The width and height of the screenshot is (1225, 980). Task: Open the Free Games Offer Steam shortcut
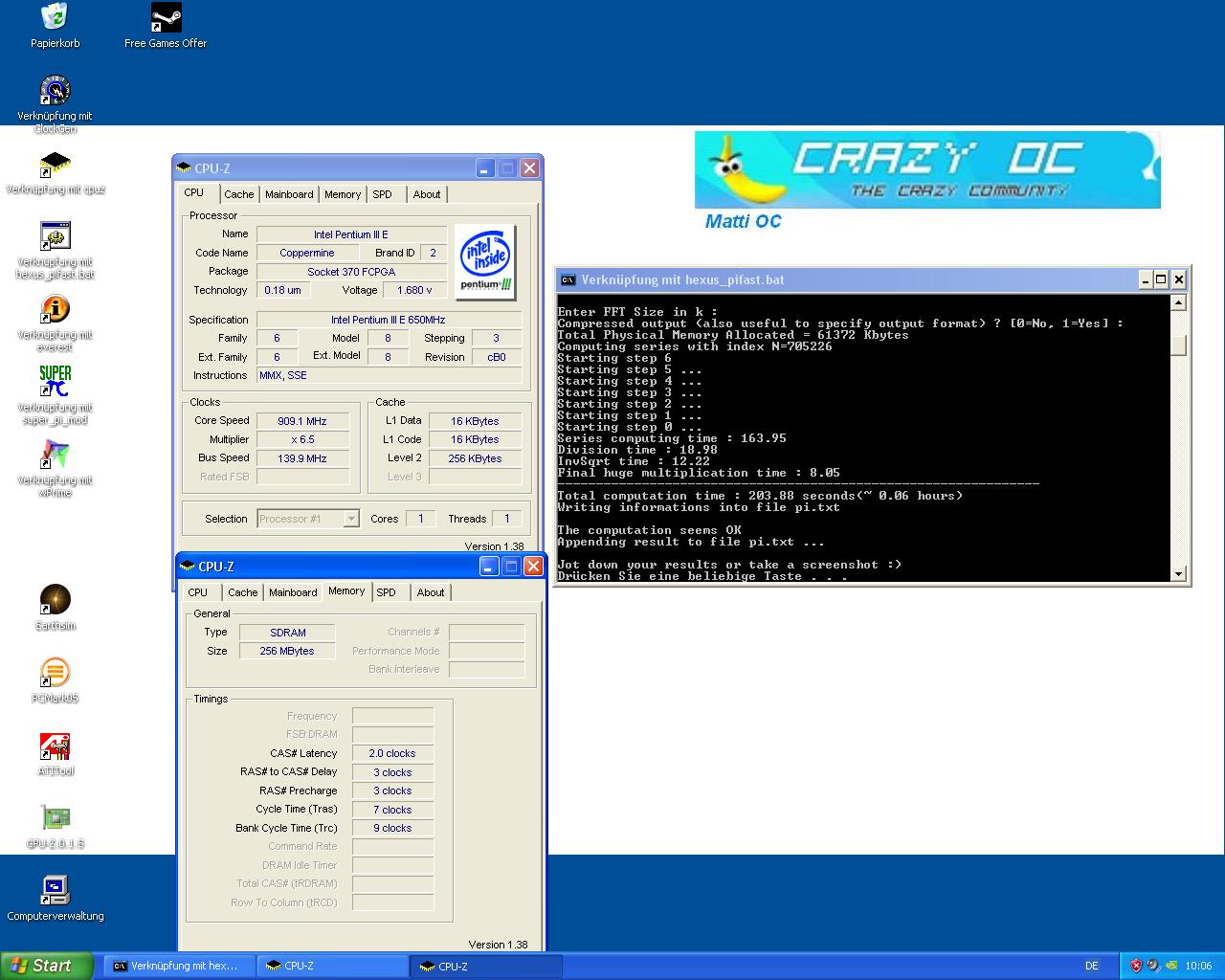(x=166, y=17)
